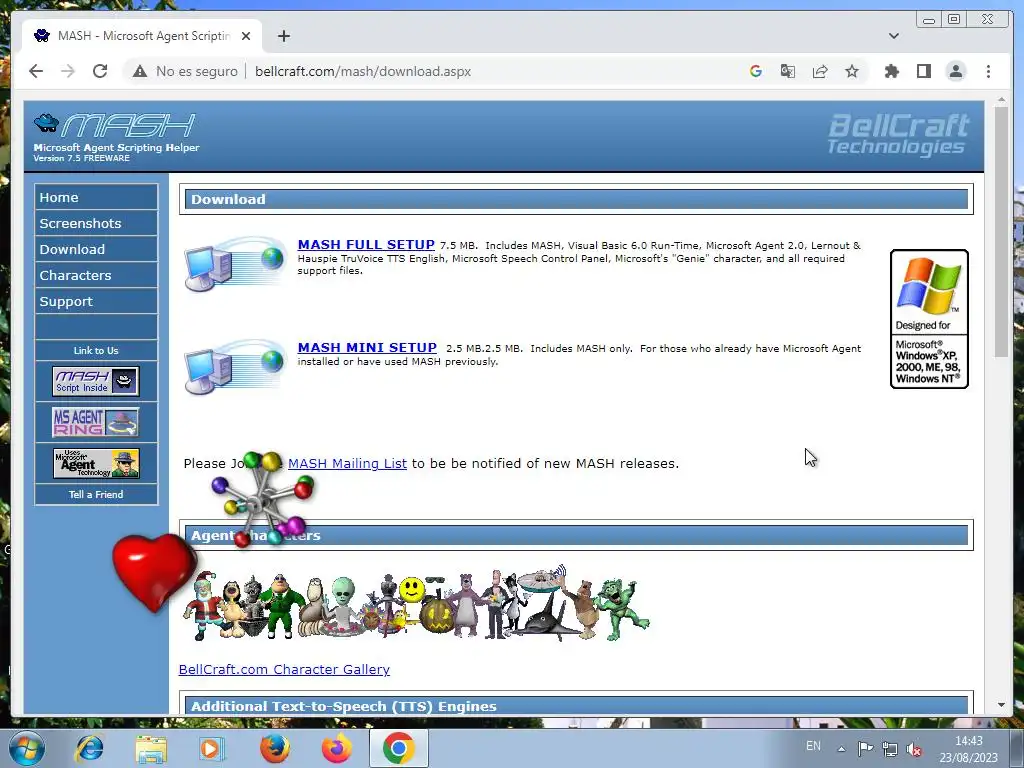Launch first Firefox icon in taskbar
The height and width of the screenshot is (768, 1024).
tap(275, 748)
